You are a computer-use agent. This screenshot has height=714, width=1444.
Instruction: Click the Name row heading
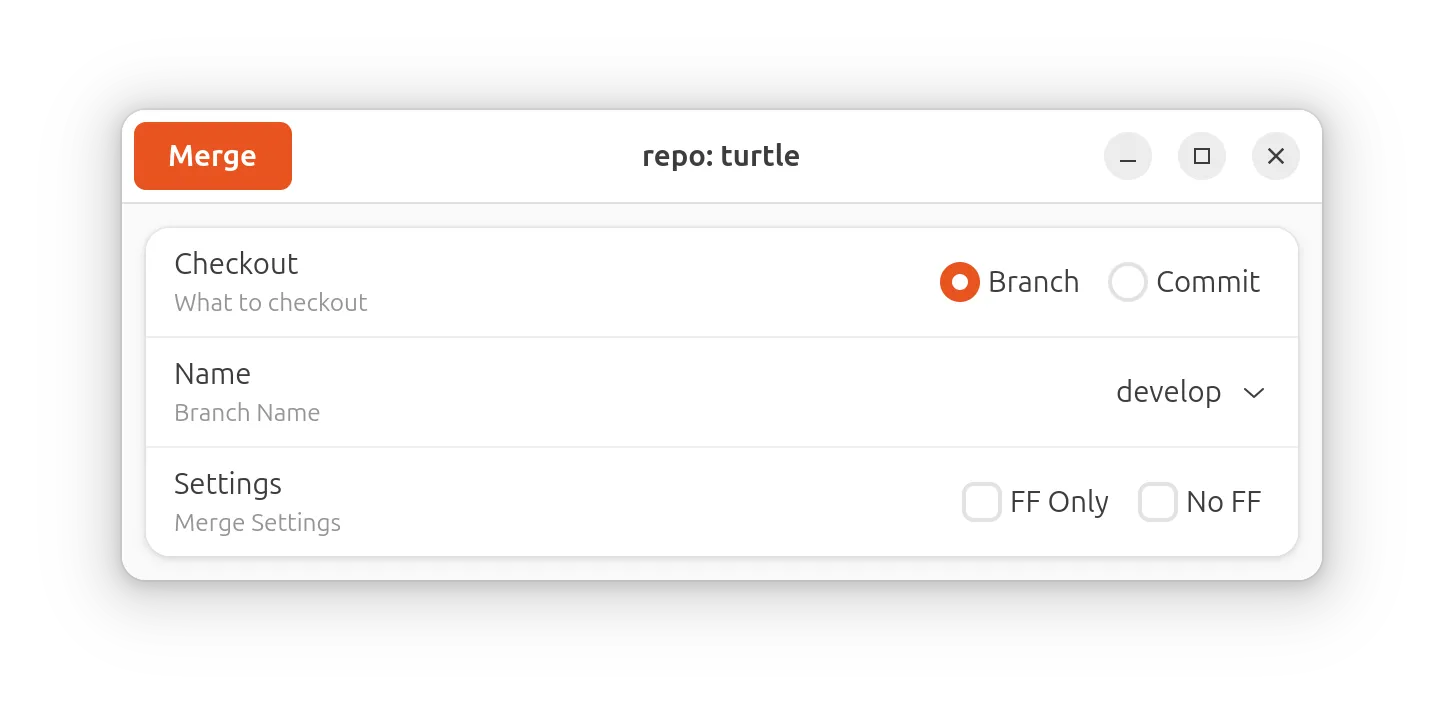click(x=212, y=374)
